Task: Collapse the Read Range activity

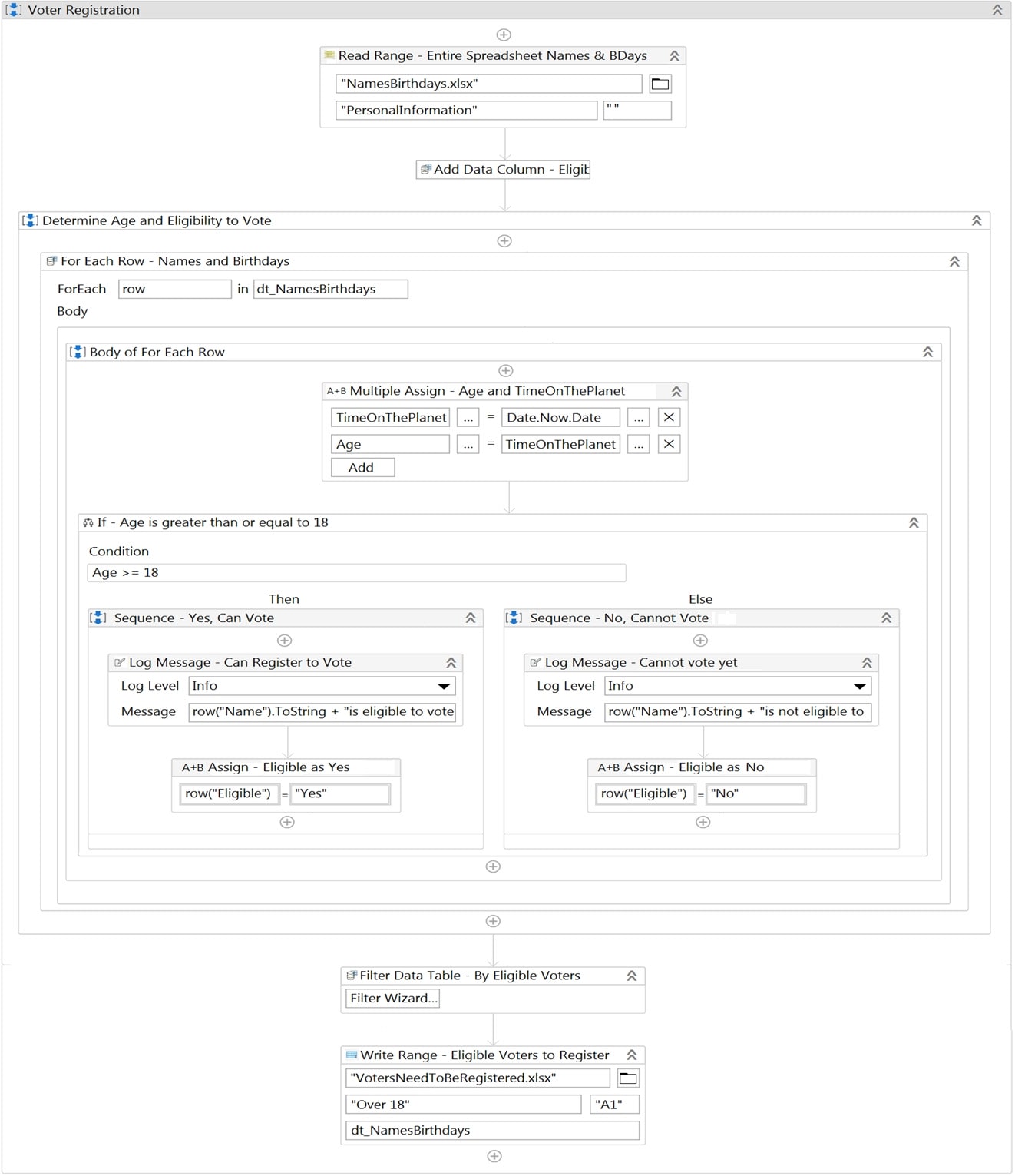Action: [674, 56]
